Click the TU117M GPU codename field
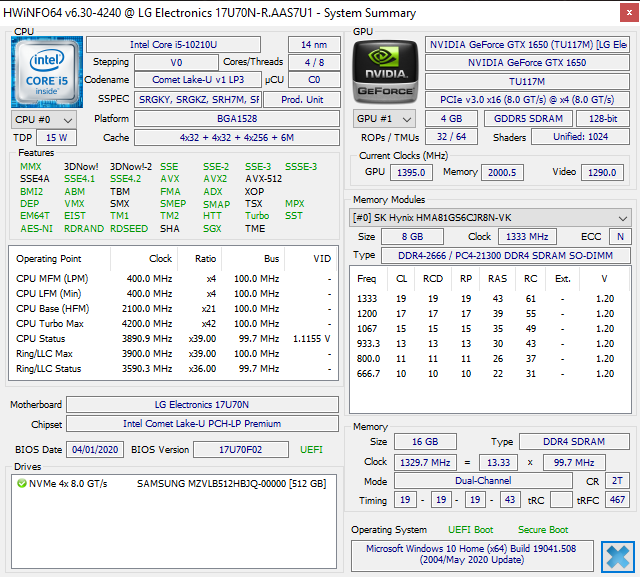The height and width of the screenshot is (577, 640). 527,82
